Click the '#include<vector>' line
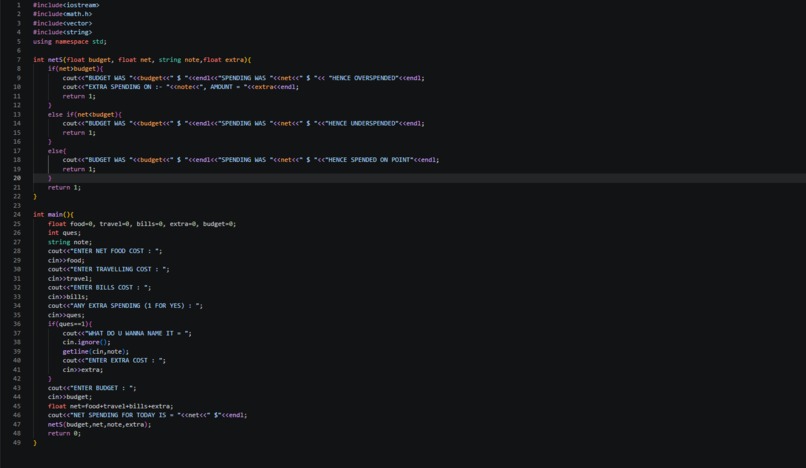 click(62, 23)
